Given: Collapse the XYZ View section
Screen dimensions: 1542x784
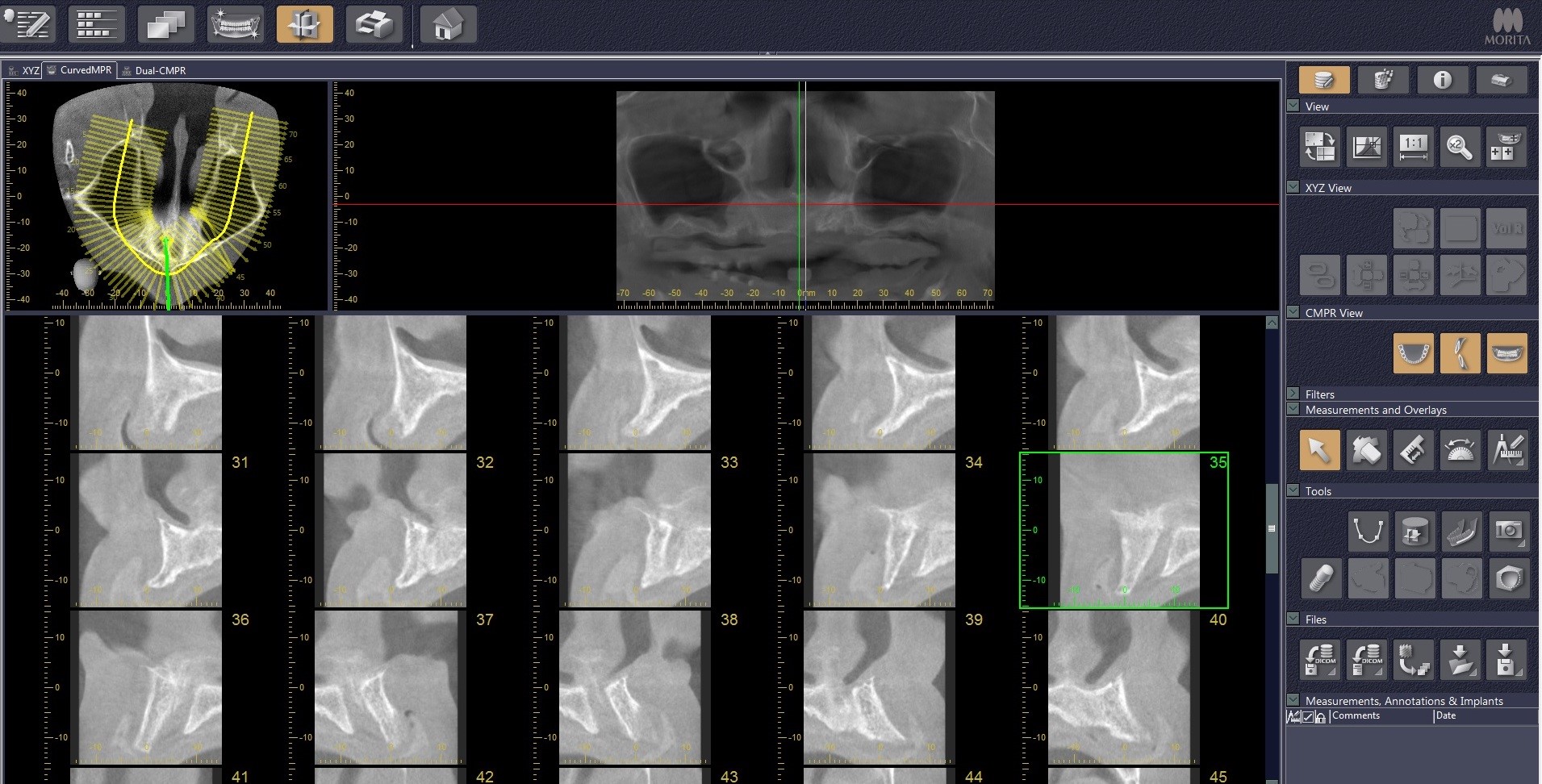Looking at the screenshot, I should [1293, 187].
